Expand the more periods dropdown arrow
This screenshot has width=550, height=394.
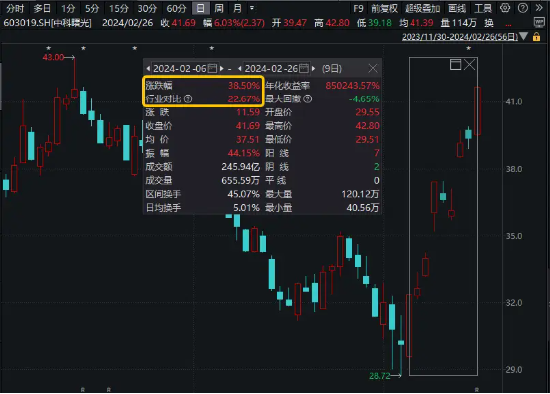pyautogui.click(x=252, y=8)
